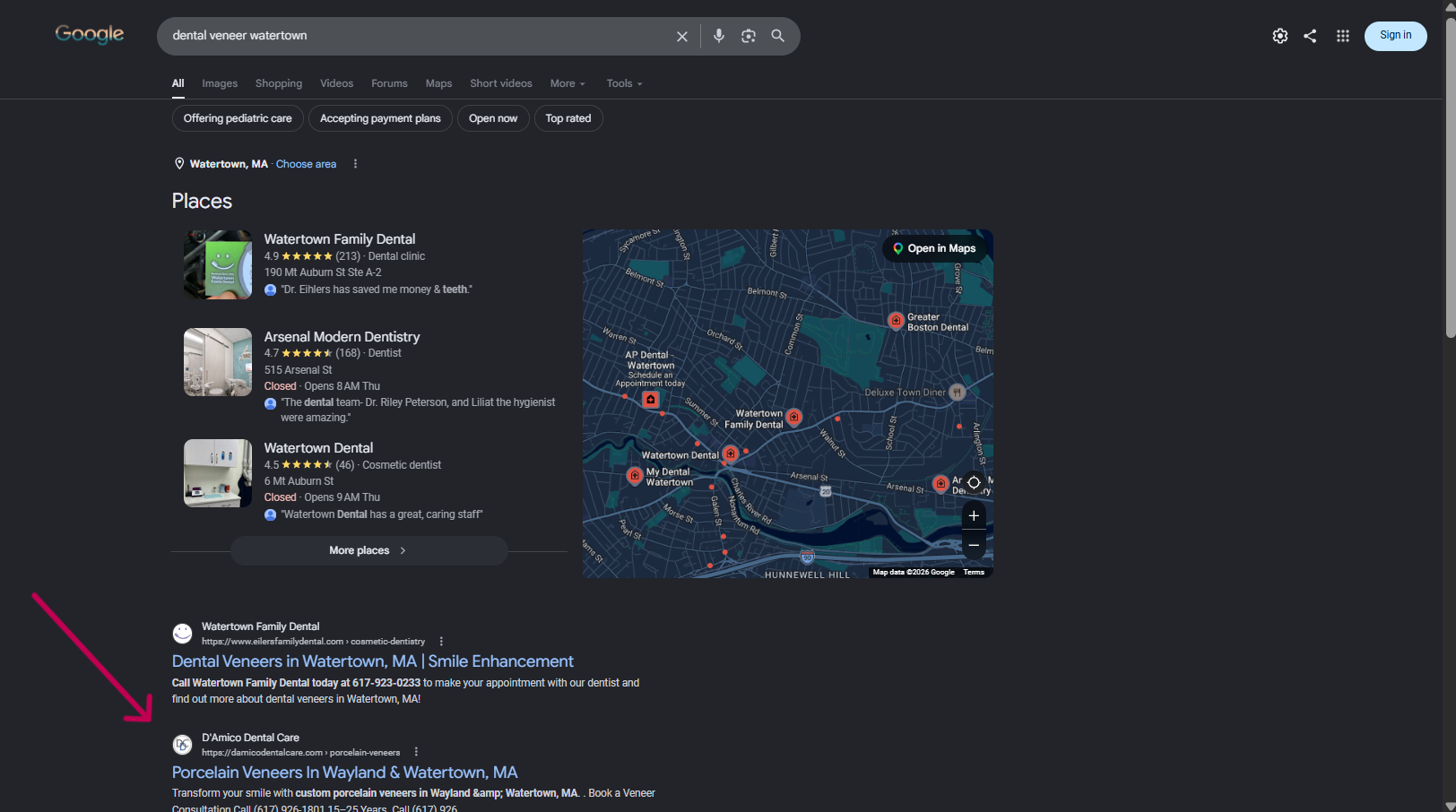Screen dimensions: 1456x812
Task: Open Arsenal Modern Dentistry place listing
Action: (x=342, y=337)
